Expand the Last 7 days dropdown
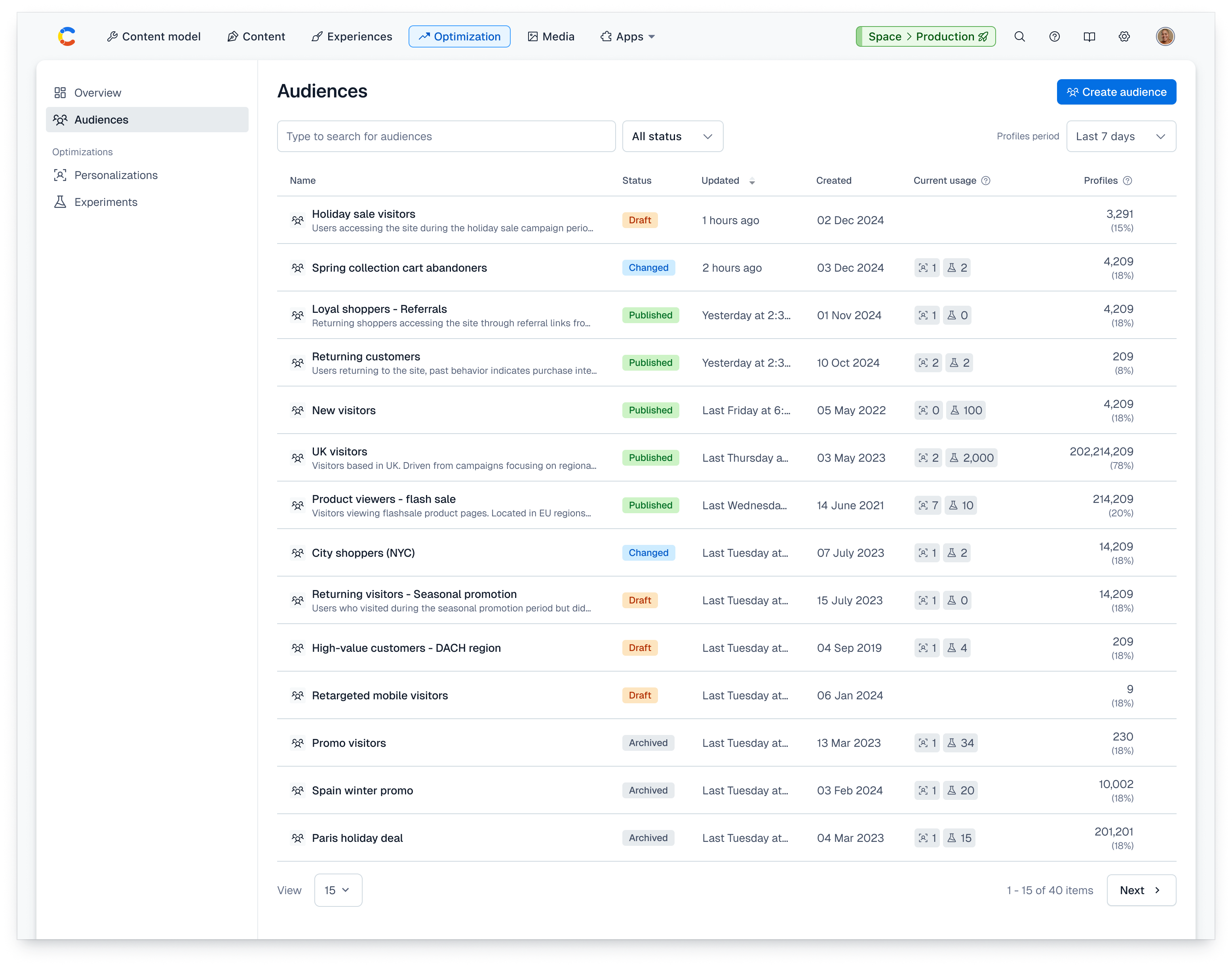 (x=1120, y=137)
